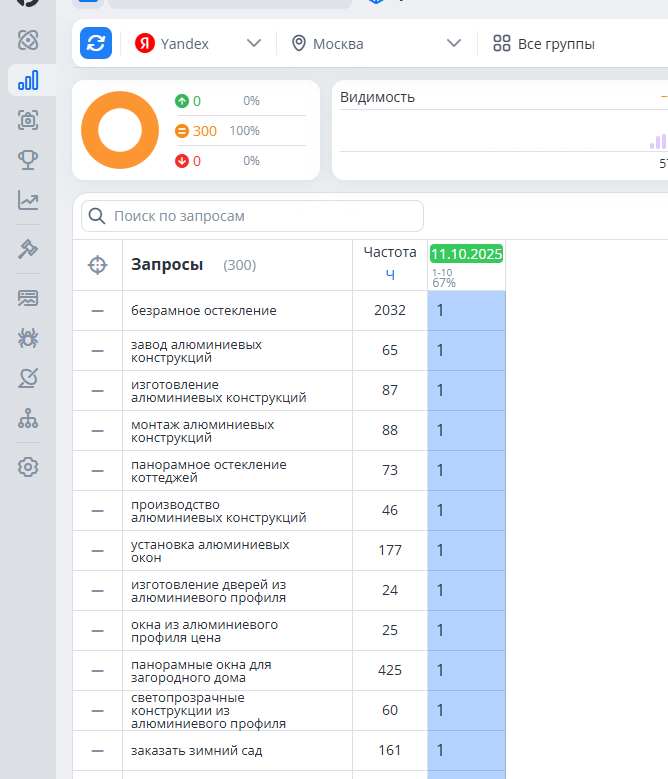This screenshot has height=779, width=668.
Task: Click the target crosshair icon in table header
Action: coord(97,265)
